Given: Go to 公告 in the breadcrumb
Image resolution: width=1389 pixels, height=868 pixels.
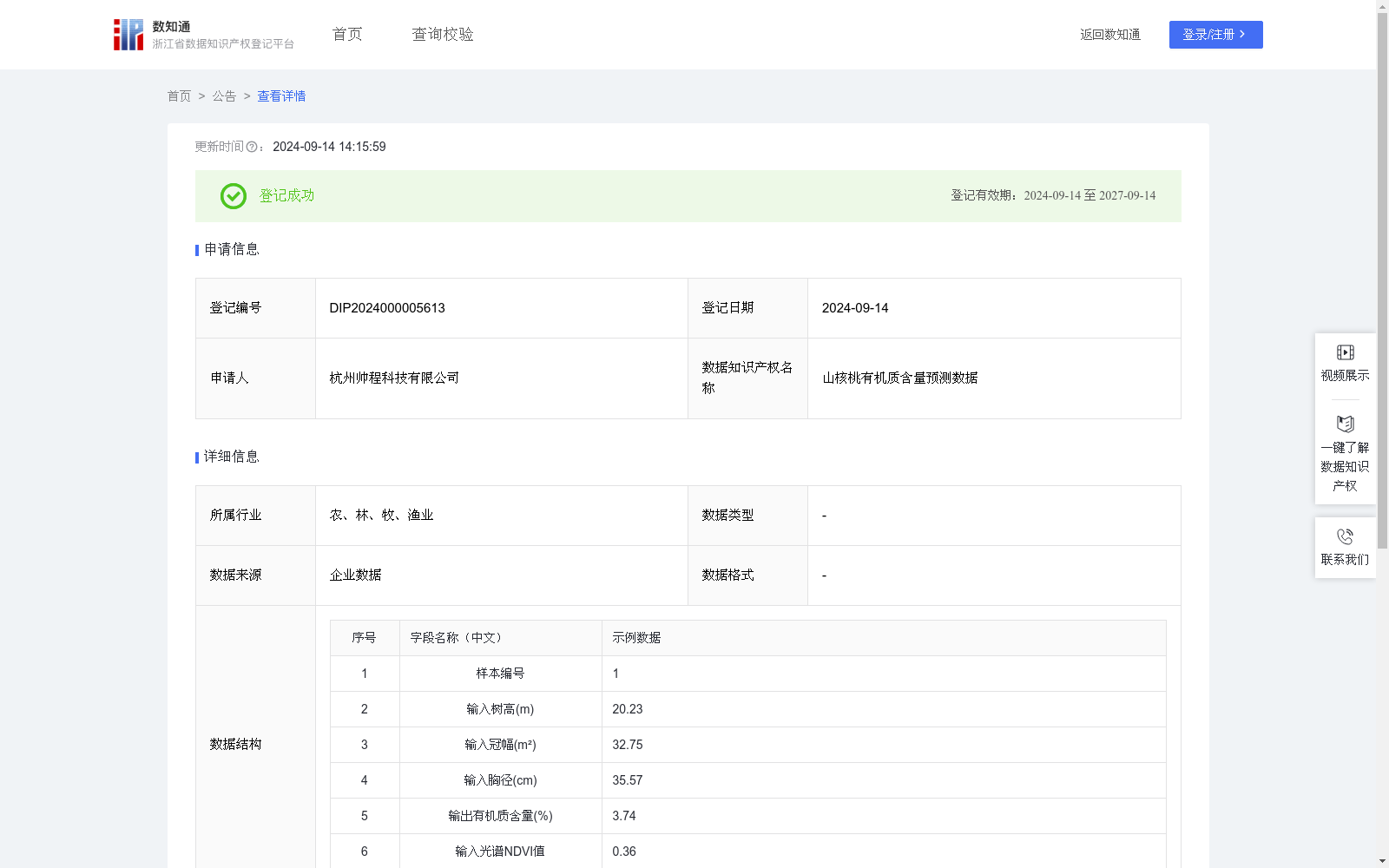Looking at the screenshot, I should [x=224, y=96].
